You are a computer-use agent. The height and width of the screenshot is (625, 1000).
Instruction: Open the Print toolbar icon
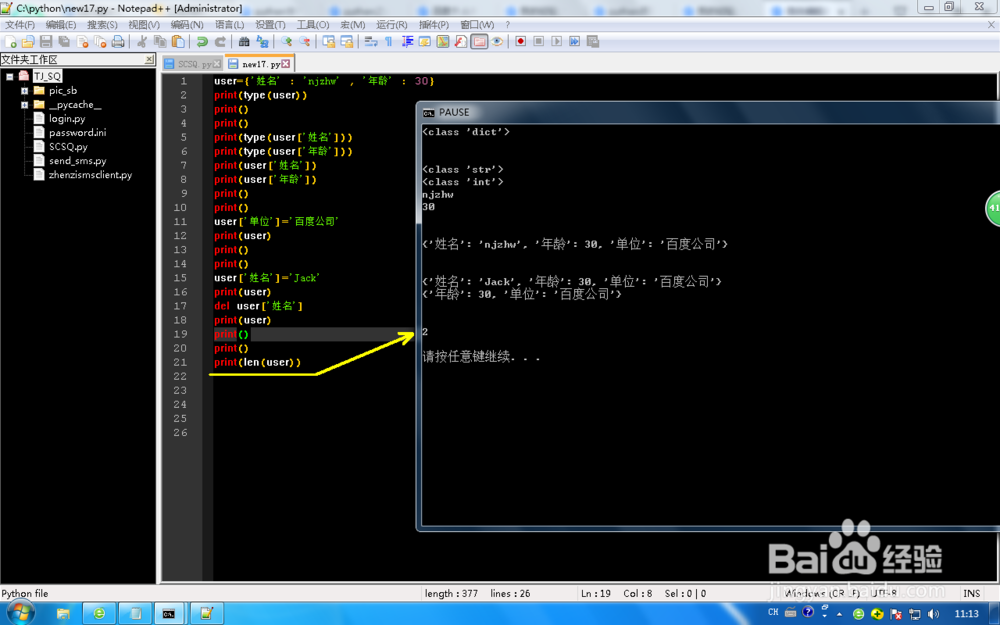115,42
